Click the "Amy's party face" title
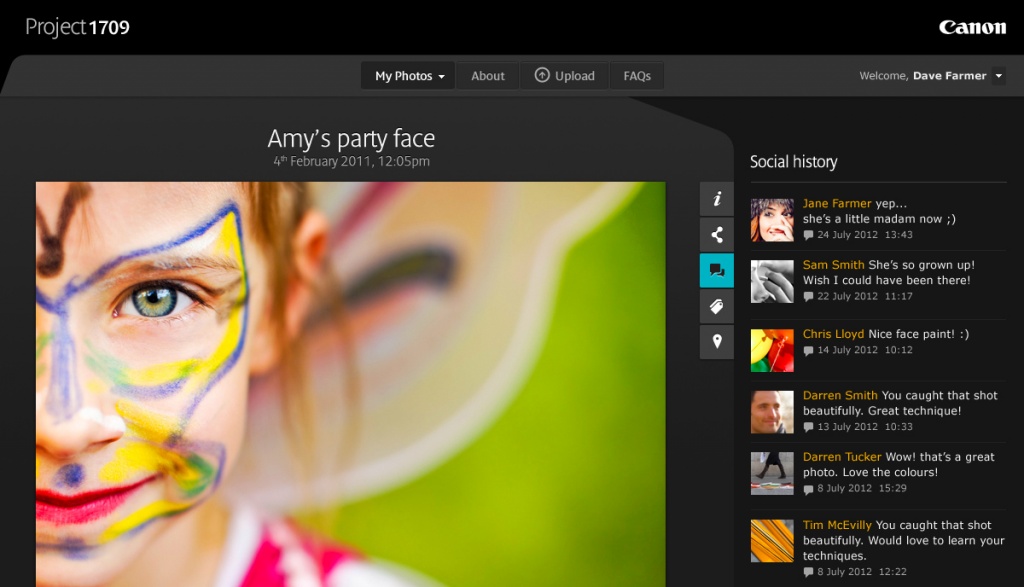The height and width of the screenshot is (587, 1024). pos(351,138)
